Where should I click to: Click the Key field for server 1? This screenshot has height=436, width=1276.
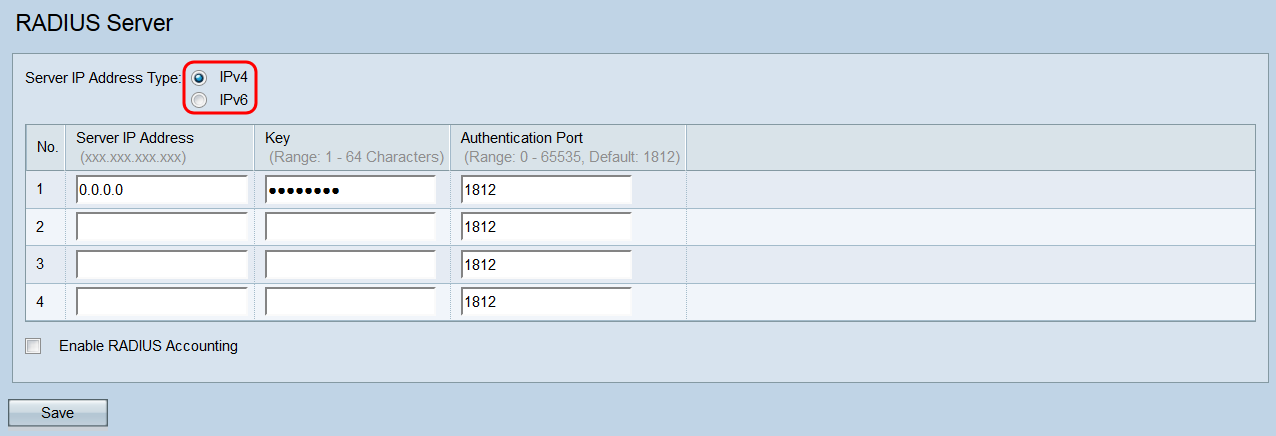(351, 190)
